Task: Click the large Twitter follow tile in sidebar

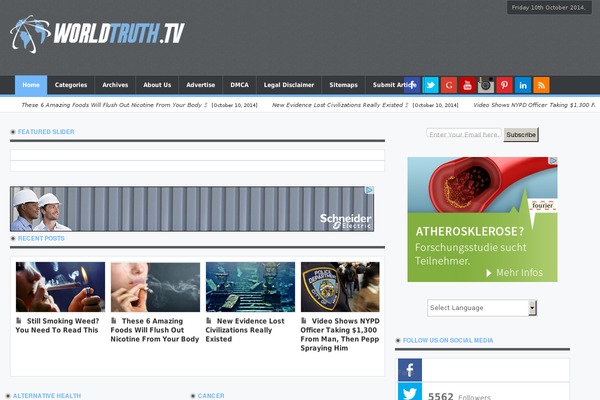Action: coord(410,392)
